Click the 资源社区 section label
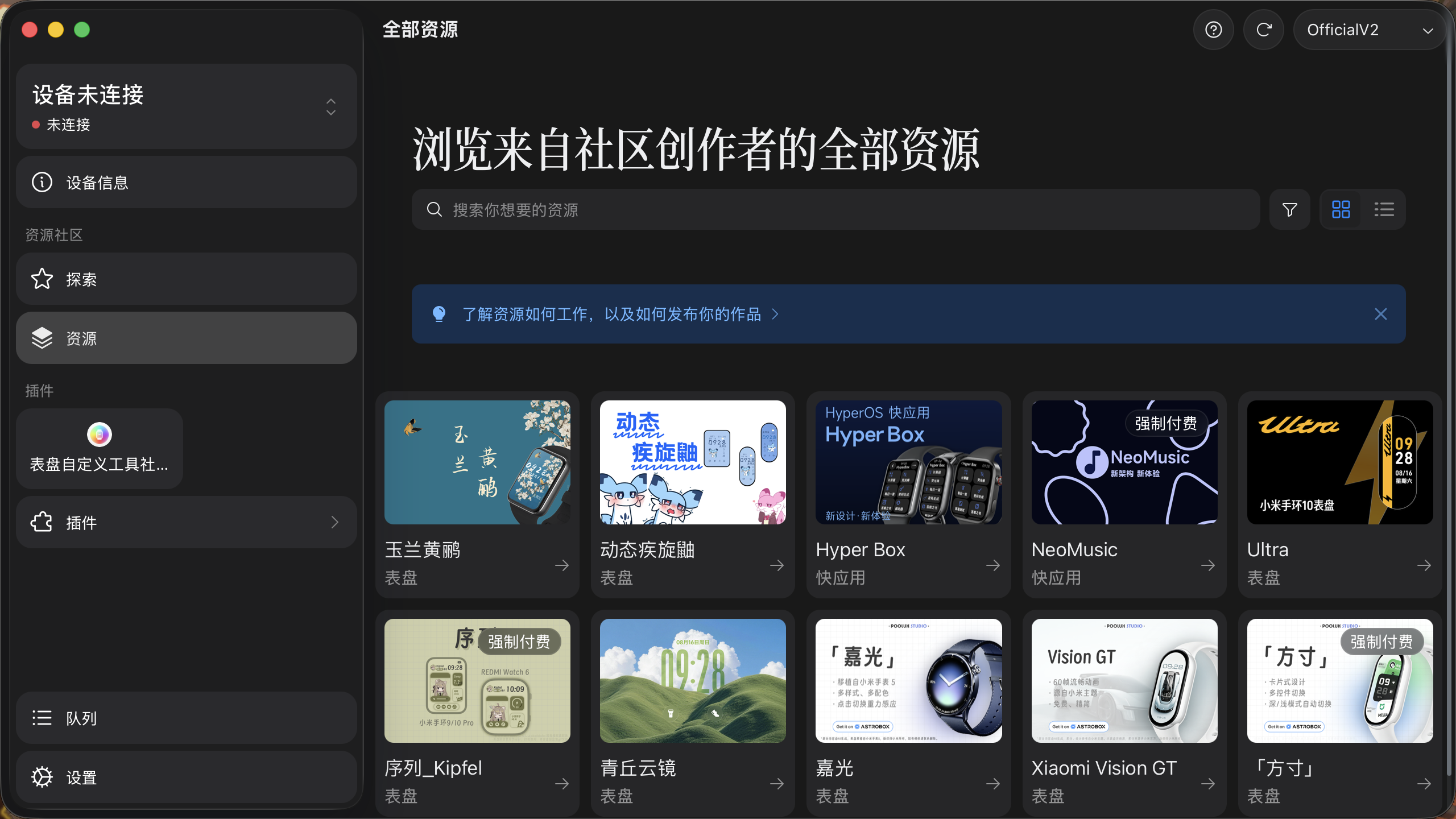Viewport: 1456px width, 819px height. (54, 235)
